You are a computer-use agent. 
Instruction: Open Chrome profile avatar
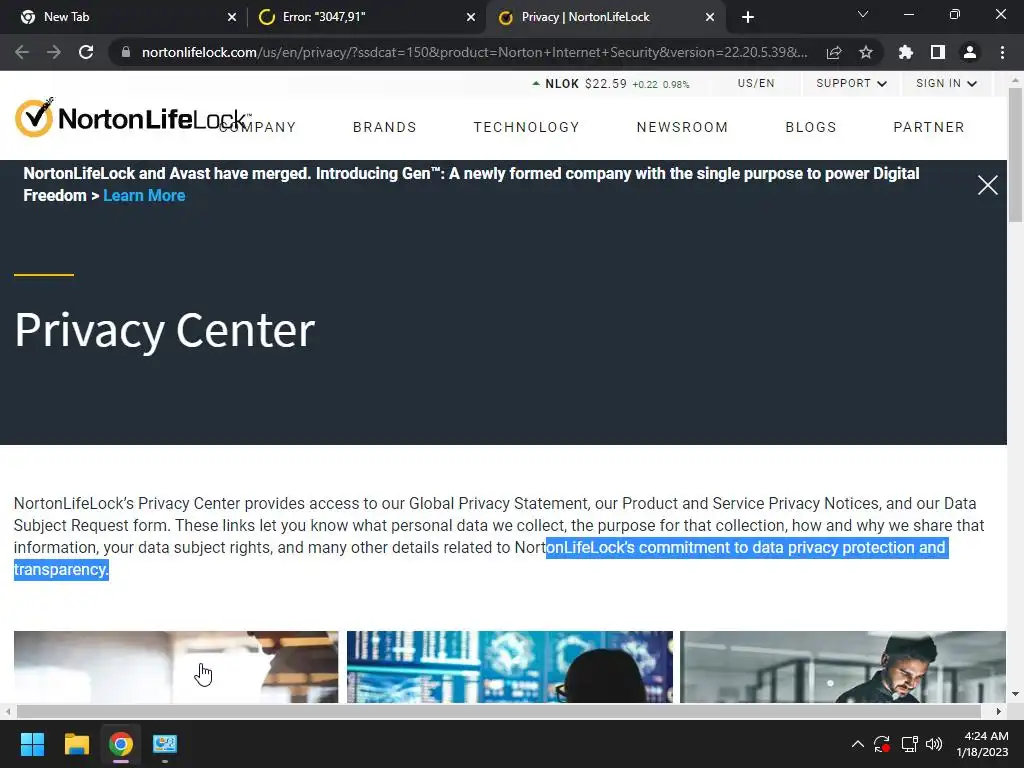(x=970, y=52)
